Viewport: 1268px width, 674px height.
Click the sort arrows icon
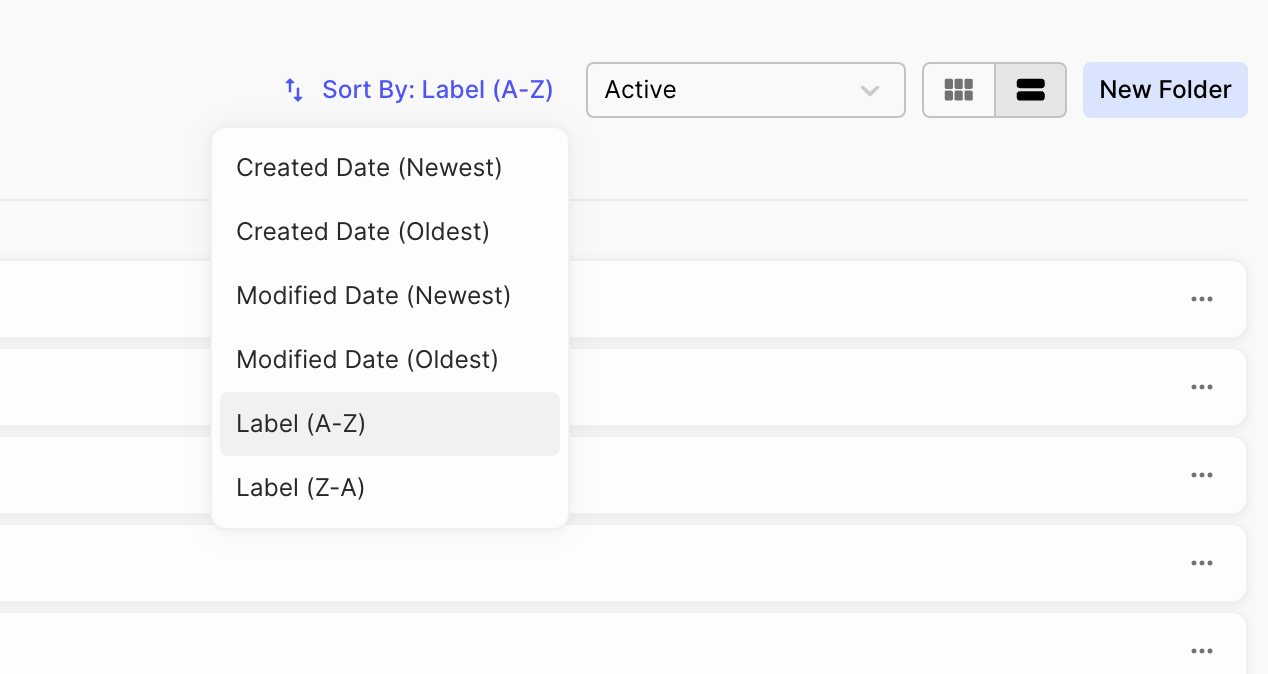click(x=294, y=90)
